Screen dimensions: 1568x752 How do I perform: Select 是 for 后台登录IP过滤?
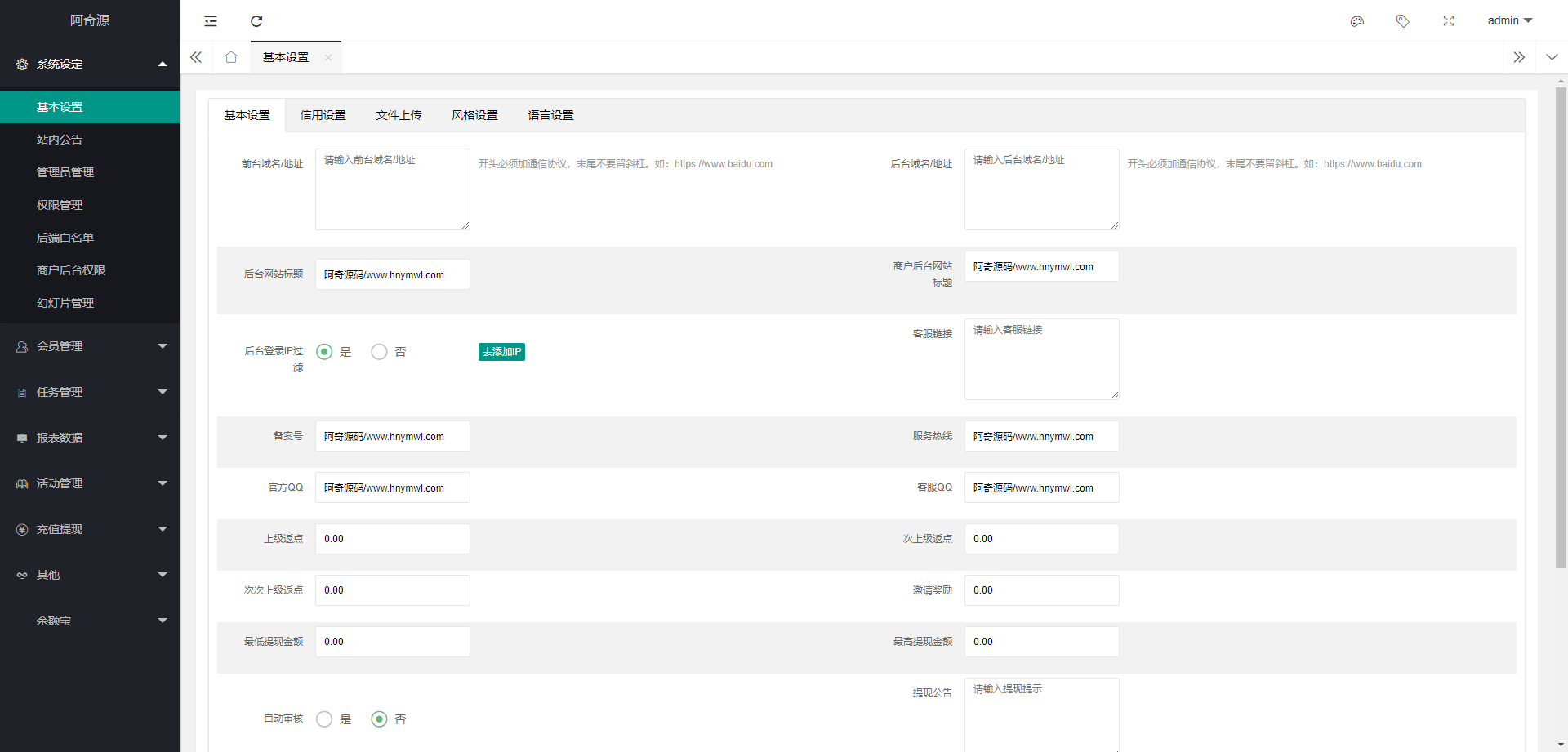[x=324, y=352]
